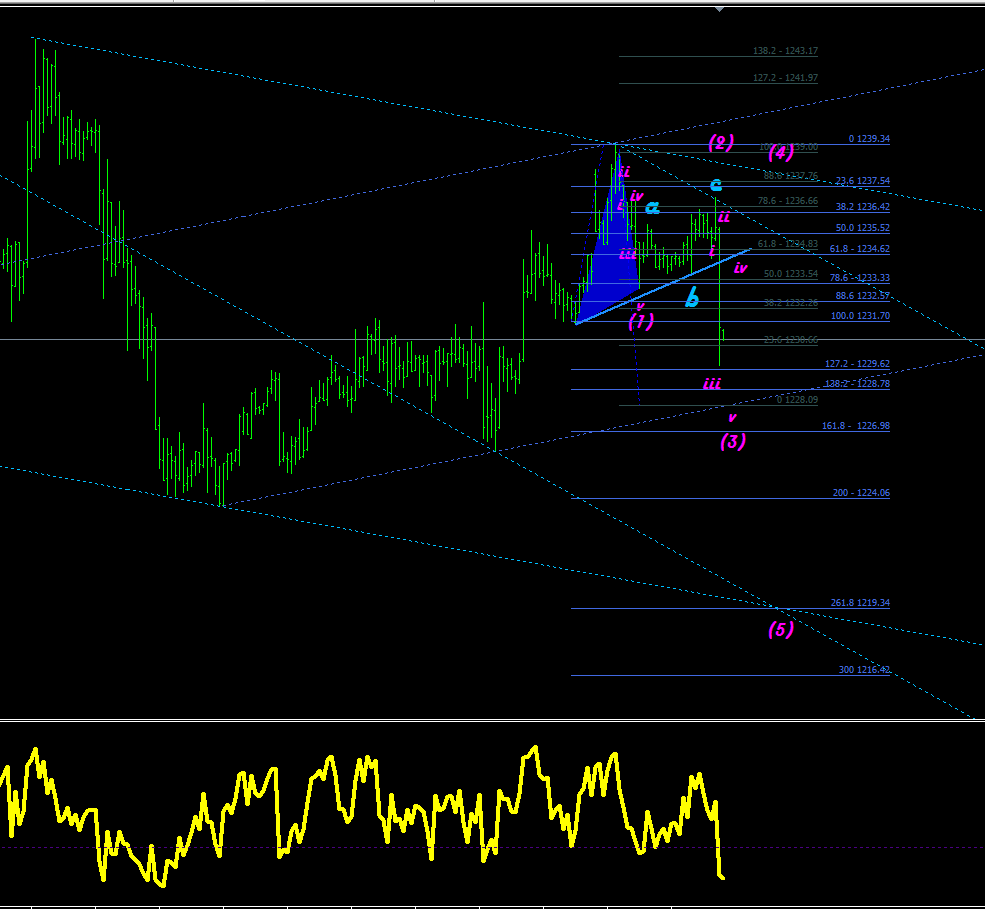Click the '50.0 1235.52' retracement label
The image size is (985, 909).
(x=863, y=228)
